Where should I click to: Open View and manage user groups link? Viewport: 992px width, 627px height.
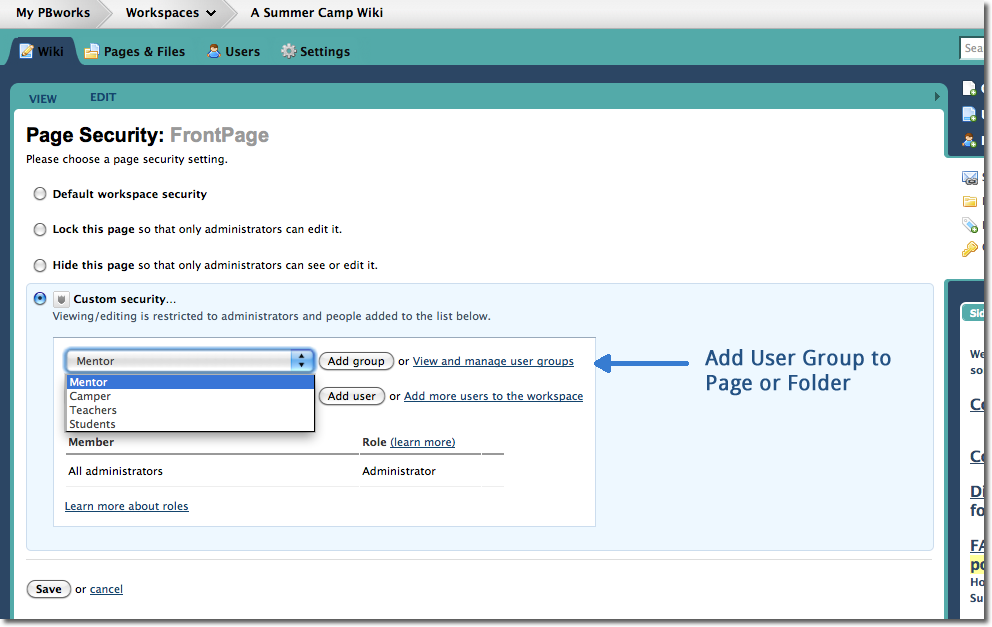click(493, 361)
